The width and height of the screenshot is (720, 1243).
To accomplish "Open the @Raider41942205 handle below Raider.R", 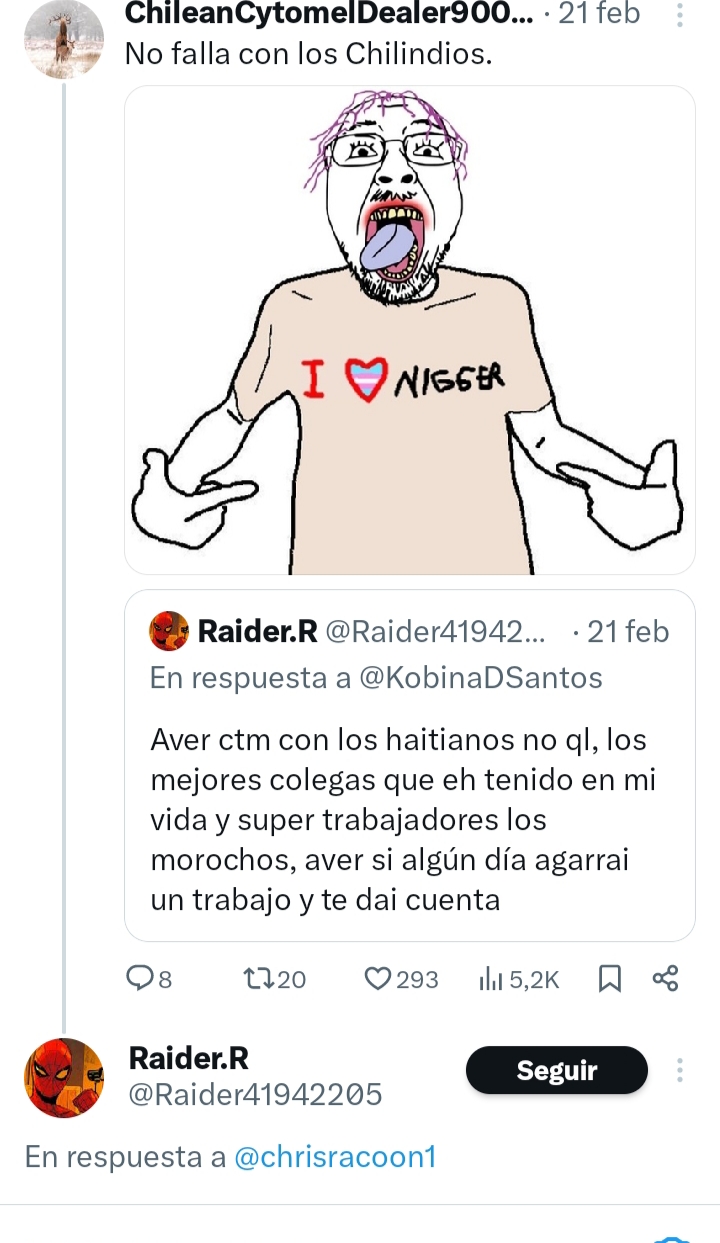I will (x=255, y=1096).
